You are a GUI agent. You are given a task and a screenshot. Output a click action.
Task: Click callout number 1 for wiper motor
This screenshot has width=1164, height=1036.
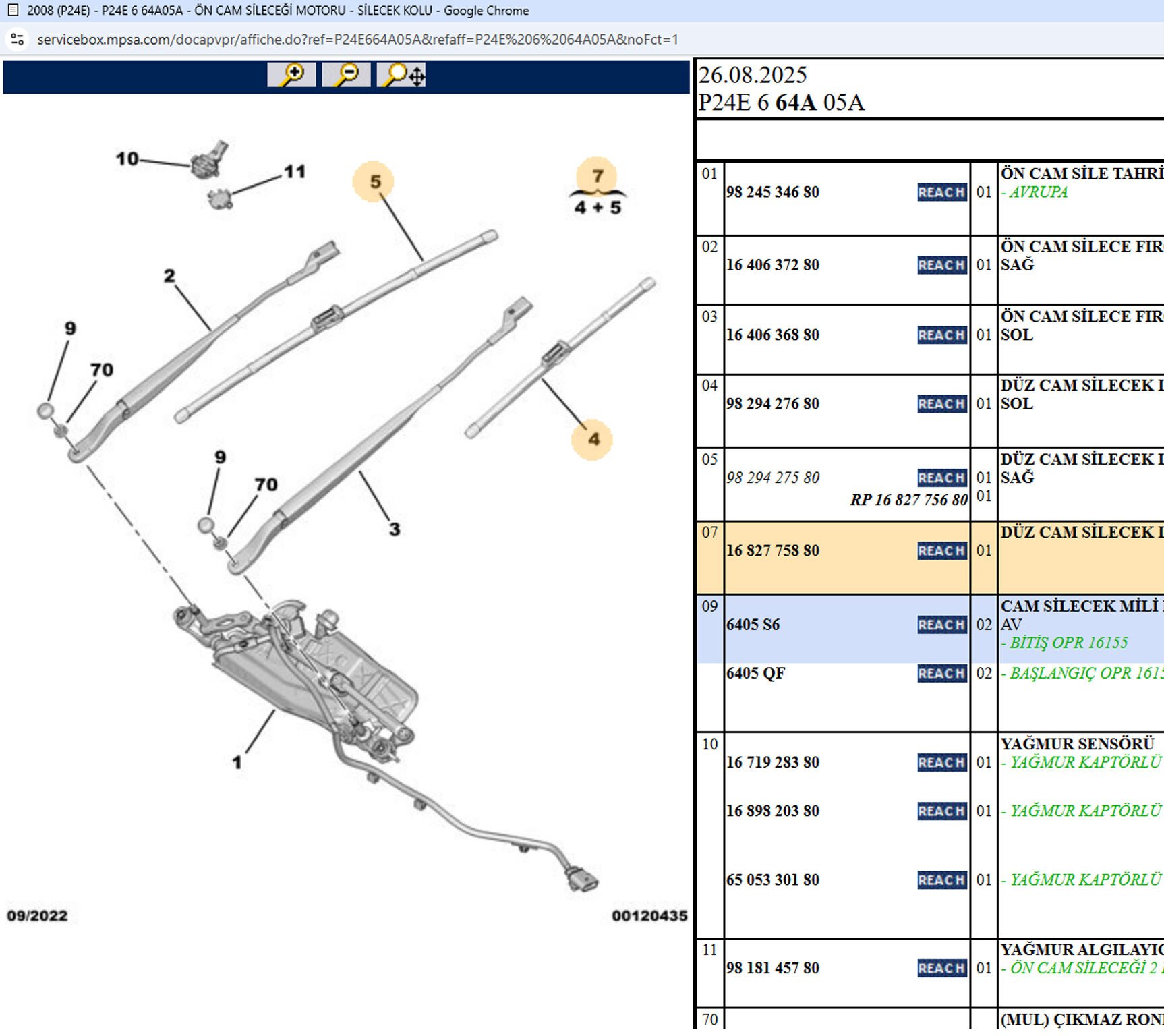237,762
